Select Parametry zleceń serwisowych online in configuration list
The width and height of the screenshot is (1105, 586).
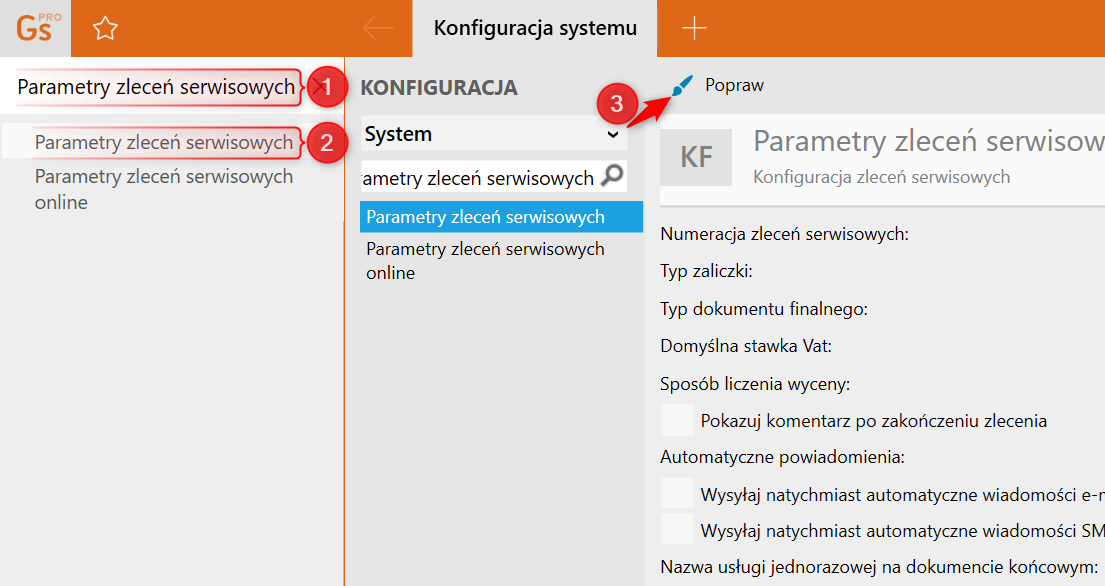click(x=485, y=260)
